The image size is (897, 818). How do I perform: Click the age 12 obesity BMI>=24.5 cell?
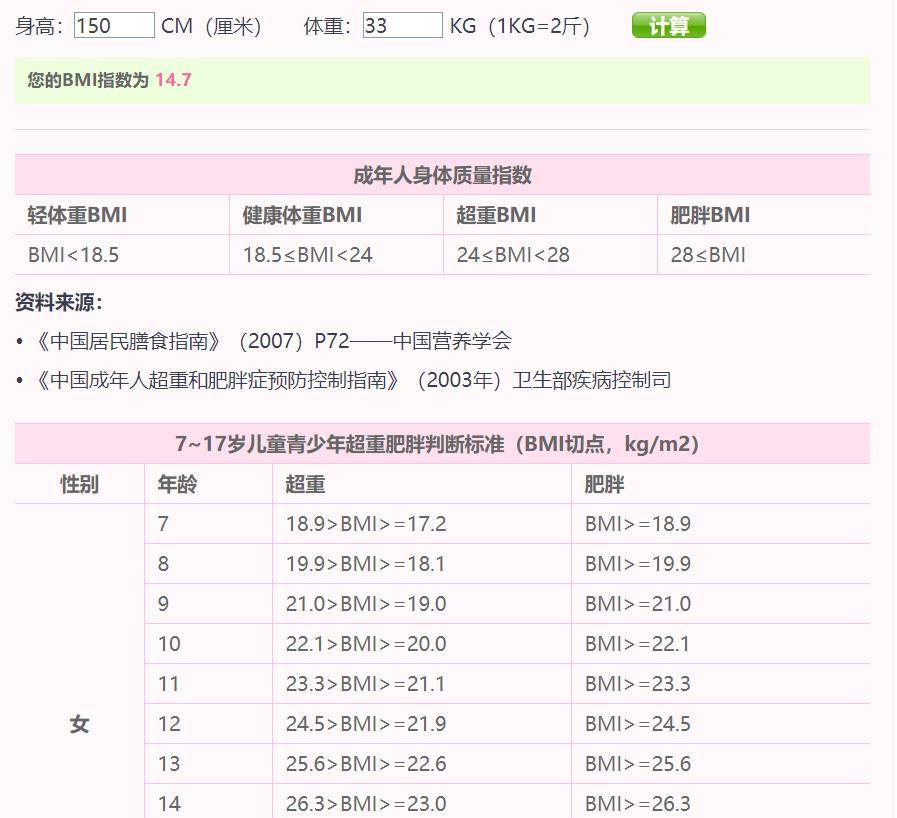tap(721, 724)
